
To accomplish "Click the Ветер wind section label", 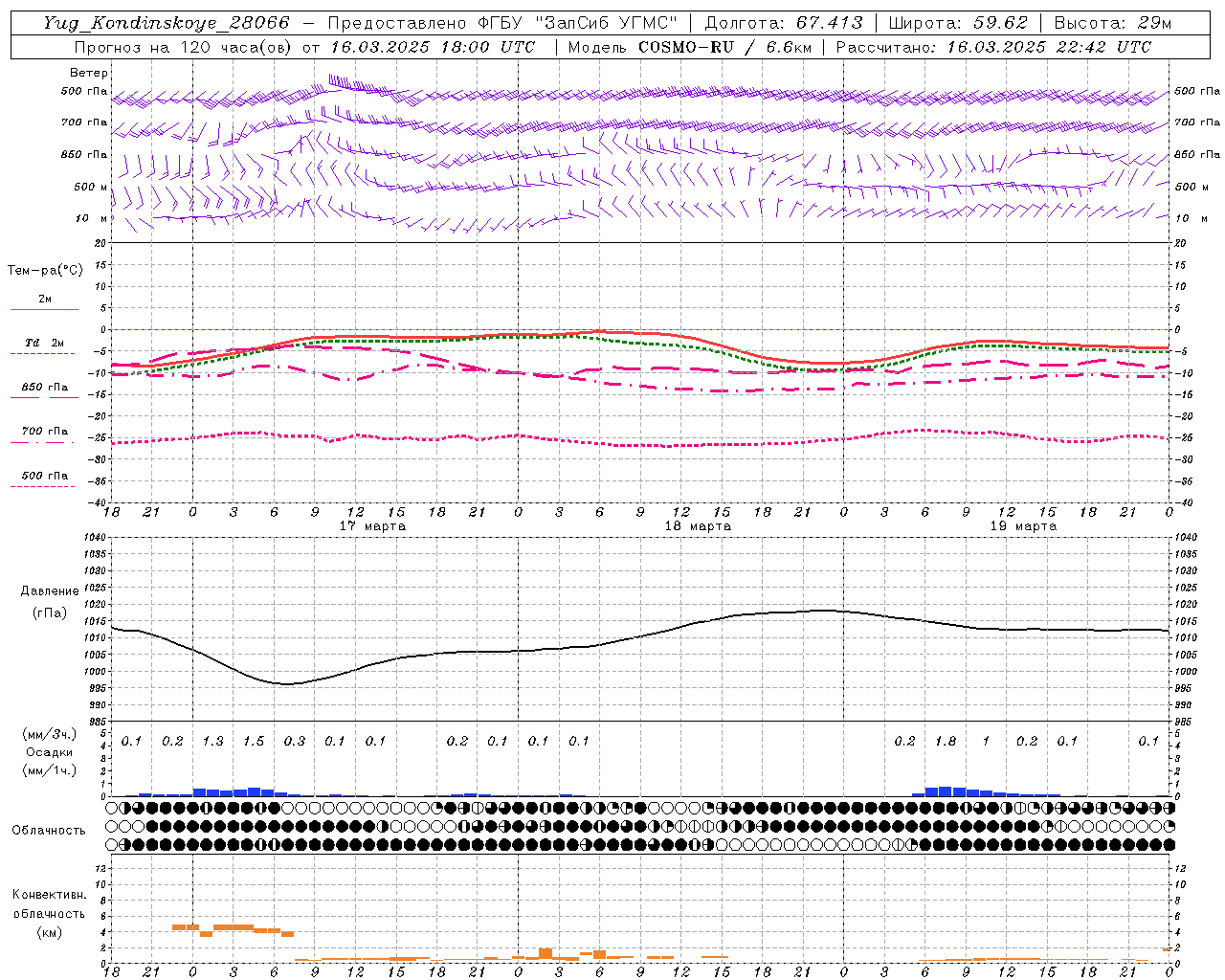I will (89, 73).
